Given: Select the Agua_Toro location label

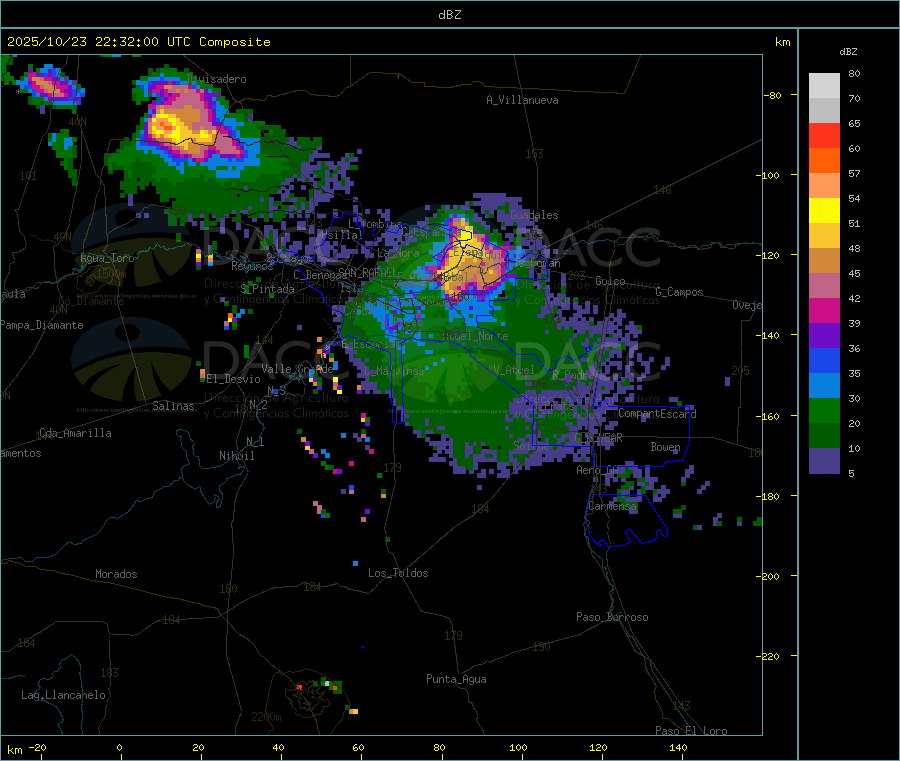Looking at the screenshot, I should click(x=107, y=258).
